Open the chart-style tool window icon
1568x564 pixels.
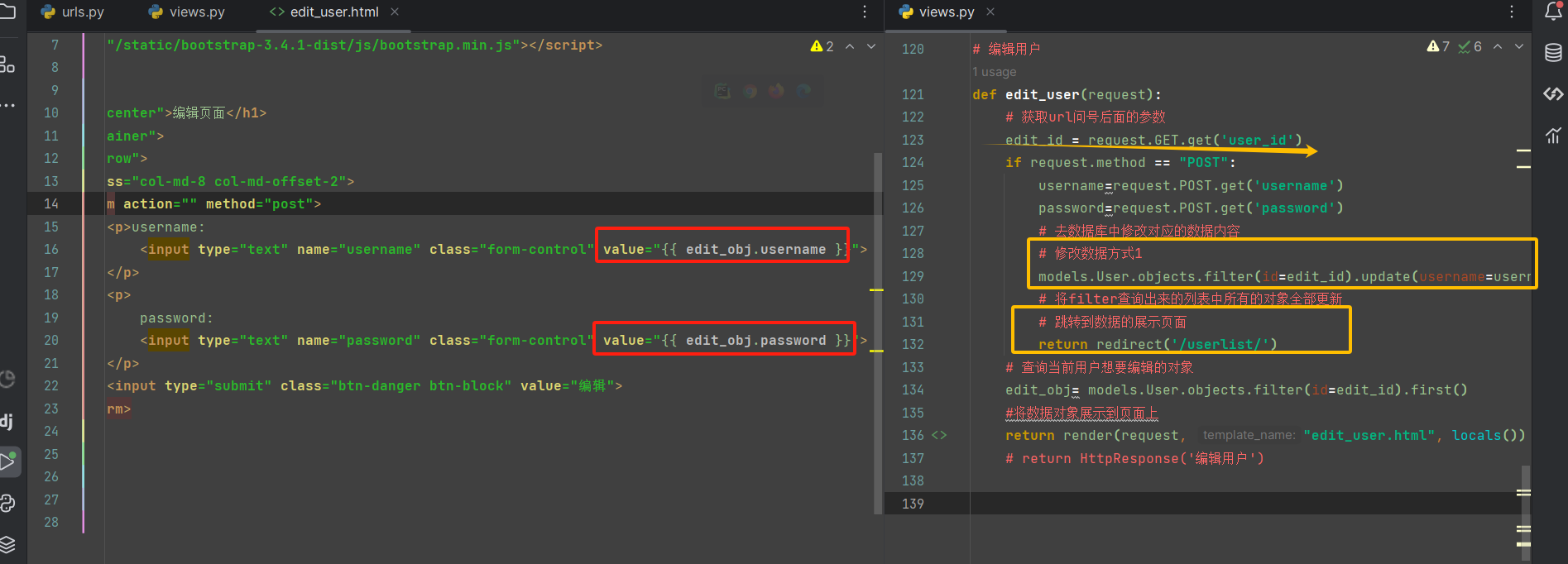click(x=1553, y=135)
